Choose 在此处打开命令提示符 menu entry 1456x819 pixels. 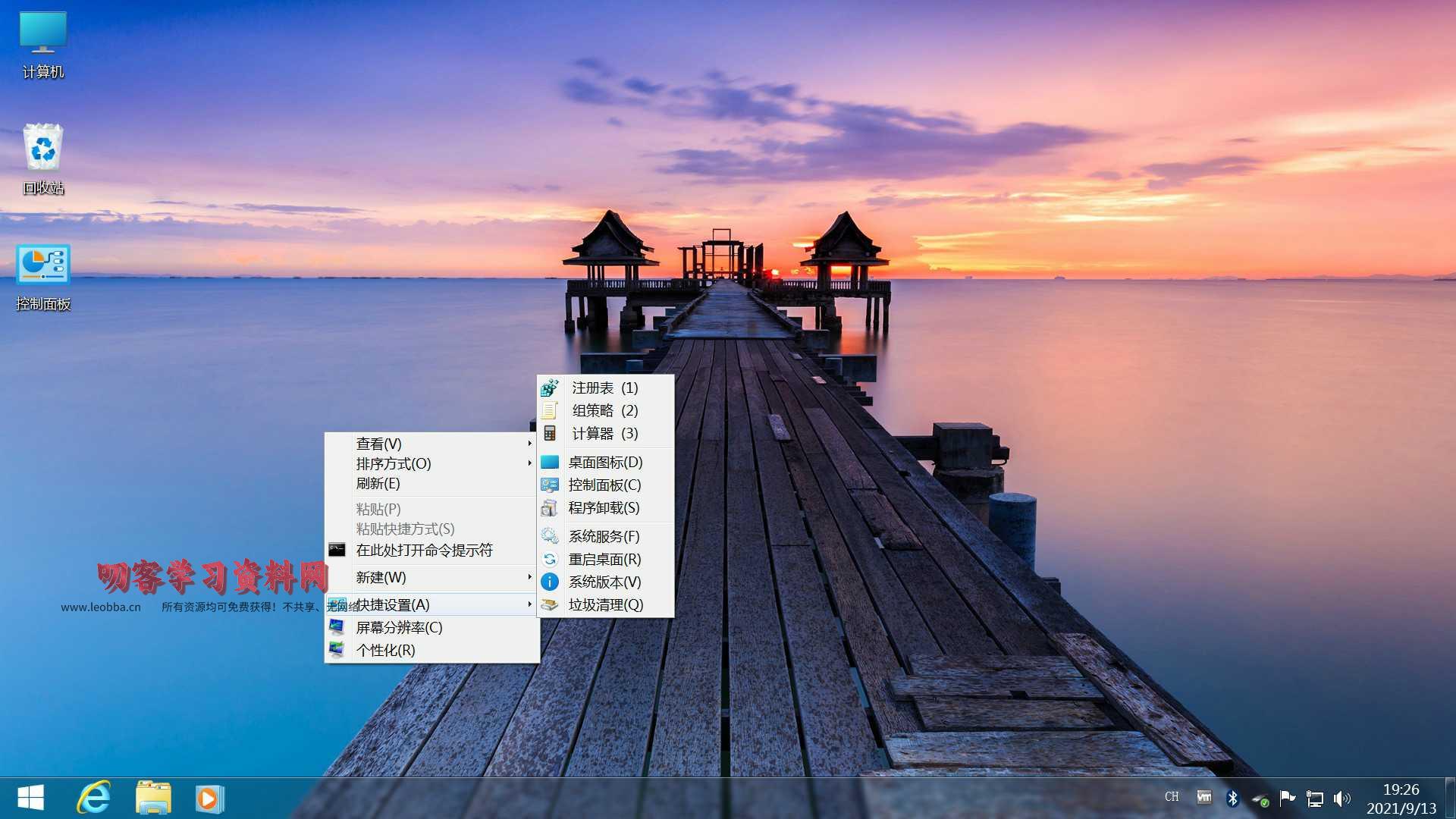click(424, 550)
